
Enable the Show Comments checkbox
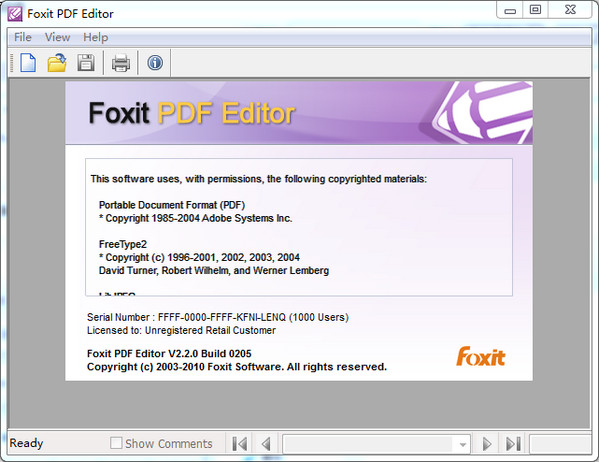tap(116, 443)
